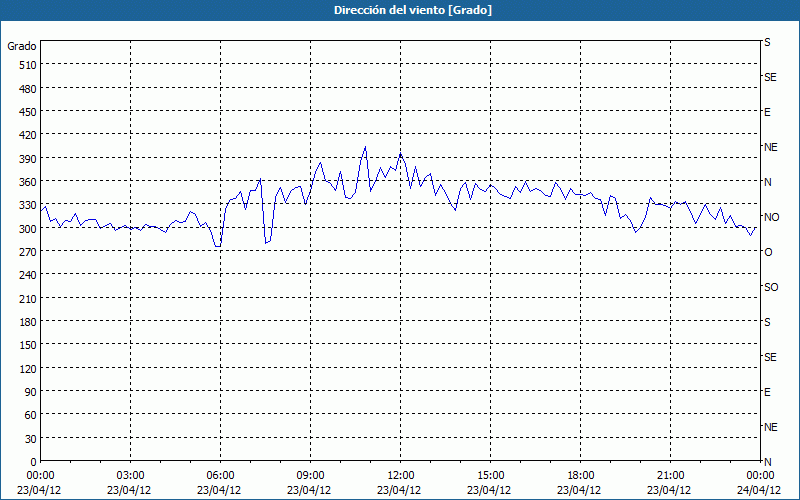Viewport: 800px width, 500px height.
Task: Click the 18:00 time axis label
Action: [580, 476]
